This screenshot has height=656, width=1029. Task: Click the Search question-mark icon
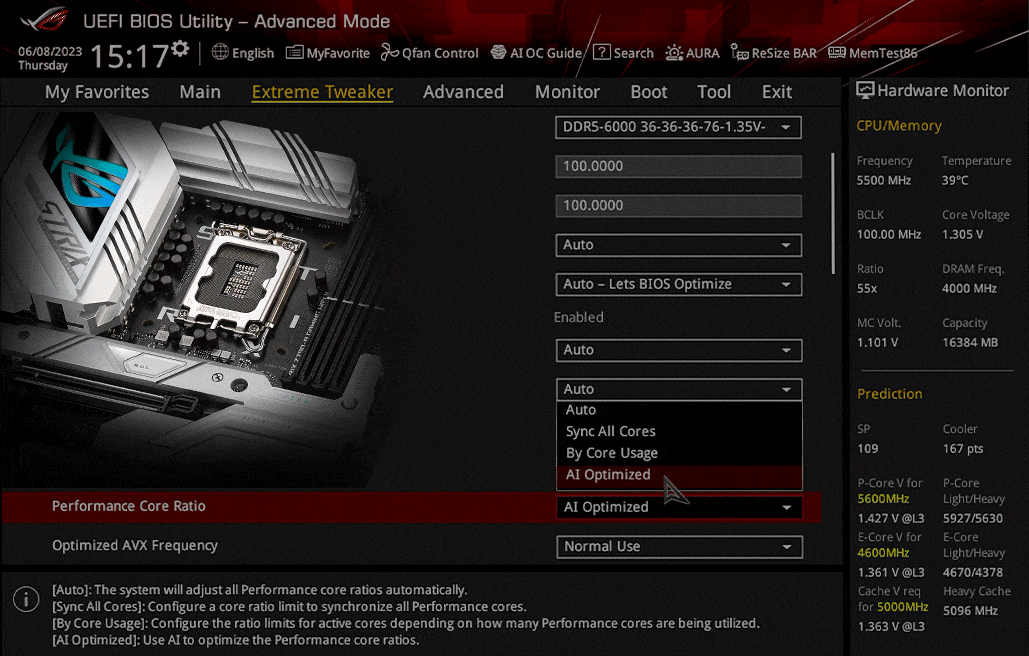tap(601, 52)
